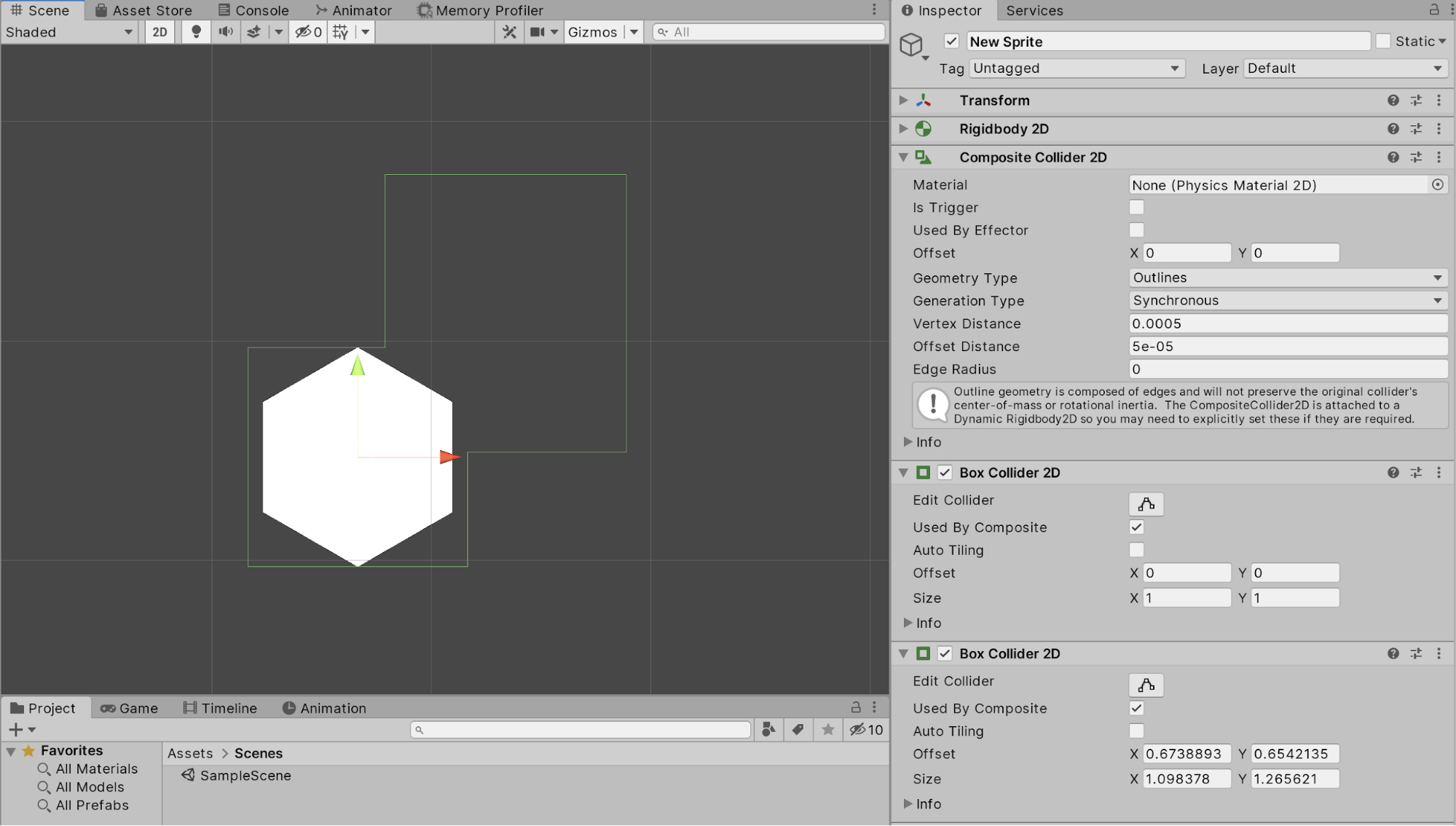The width and height of the screenshot is (1456, 826).
Task: Open the Tag dropdown showing Untagged
Action: [1076, 68]
